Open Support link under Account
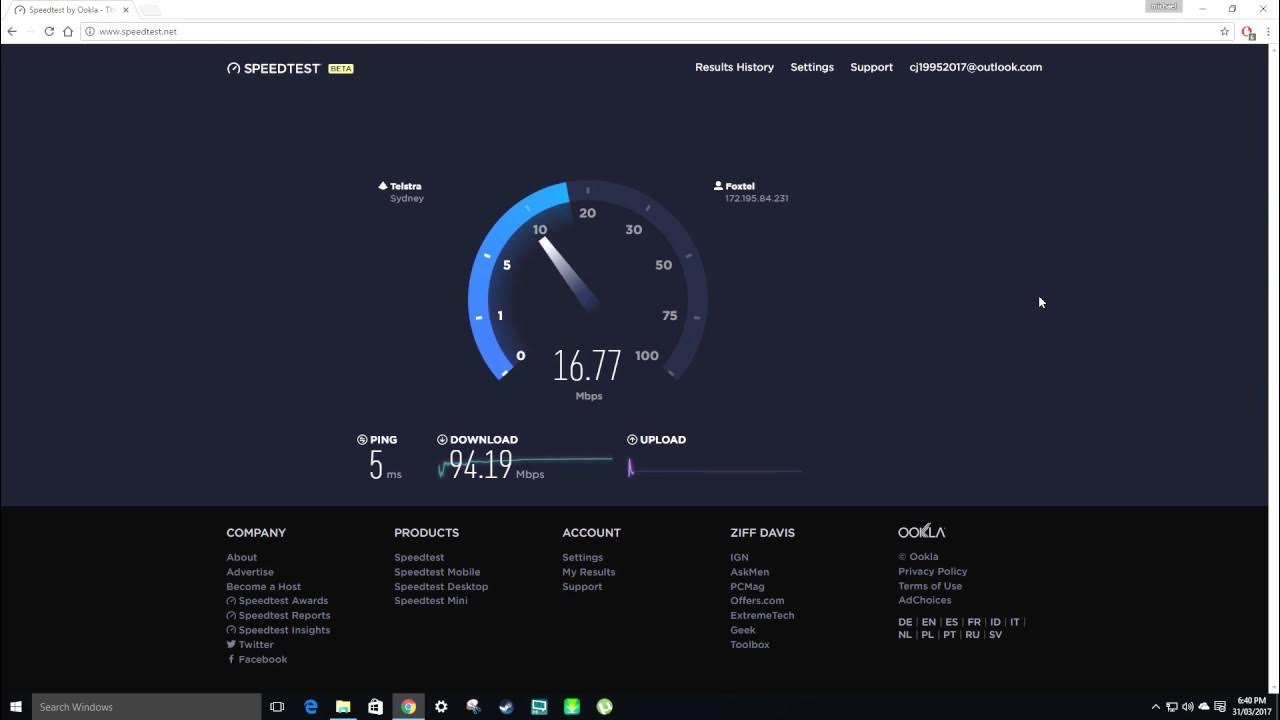1280x720 pixels. [x=582, y=586]
